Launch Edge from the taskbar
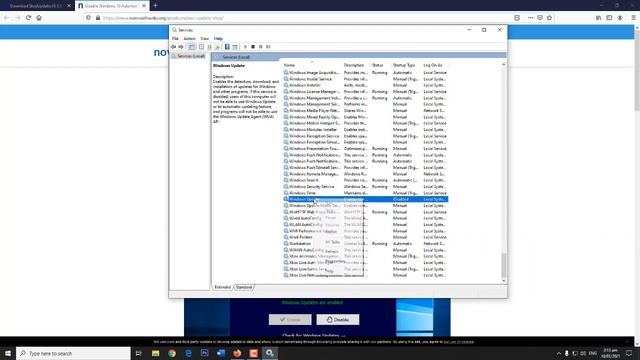Viewport: 640px width, 360px height. tap(188, 353)
